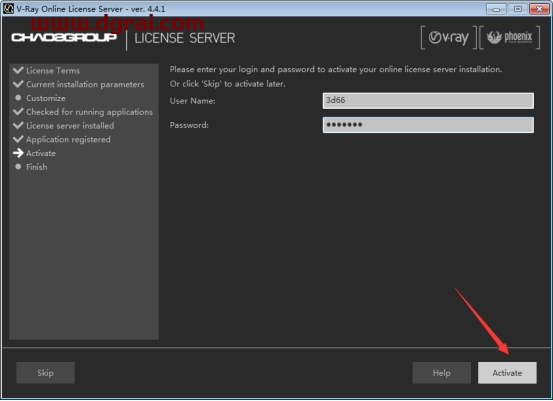
Task: Click the Phoenix logo in header
Action: 510,37
